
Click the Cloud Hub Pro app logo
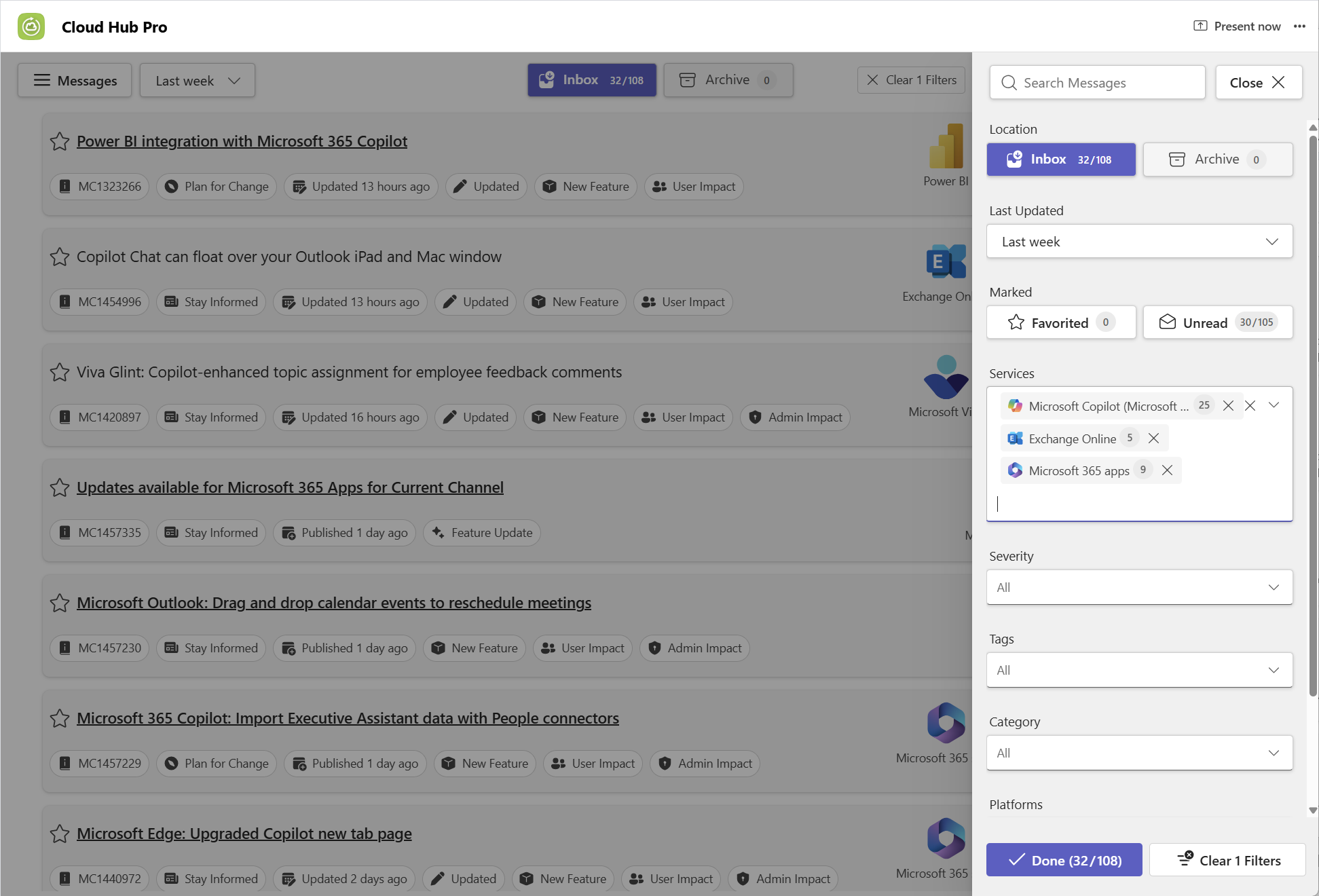pos(31,26)
